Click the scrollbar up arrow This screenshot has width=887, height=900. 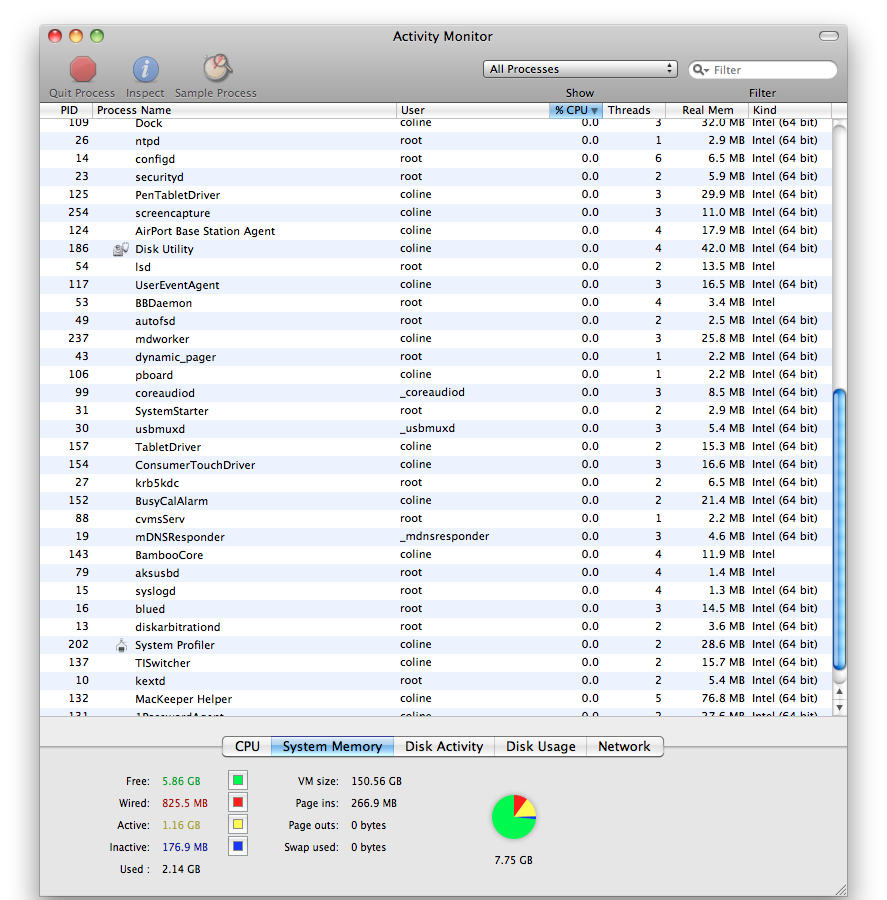coord(839,692)
